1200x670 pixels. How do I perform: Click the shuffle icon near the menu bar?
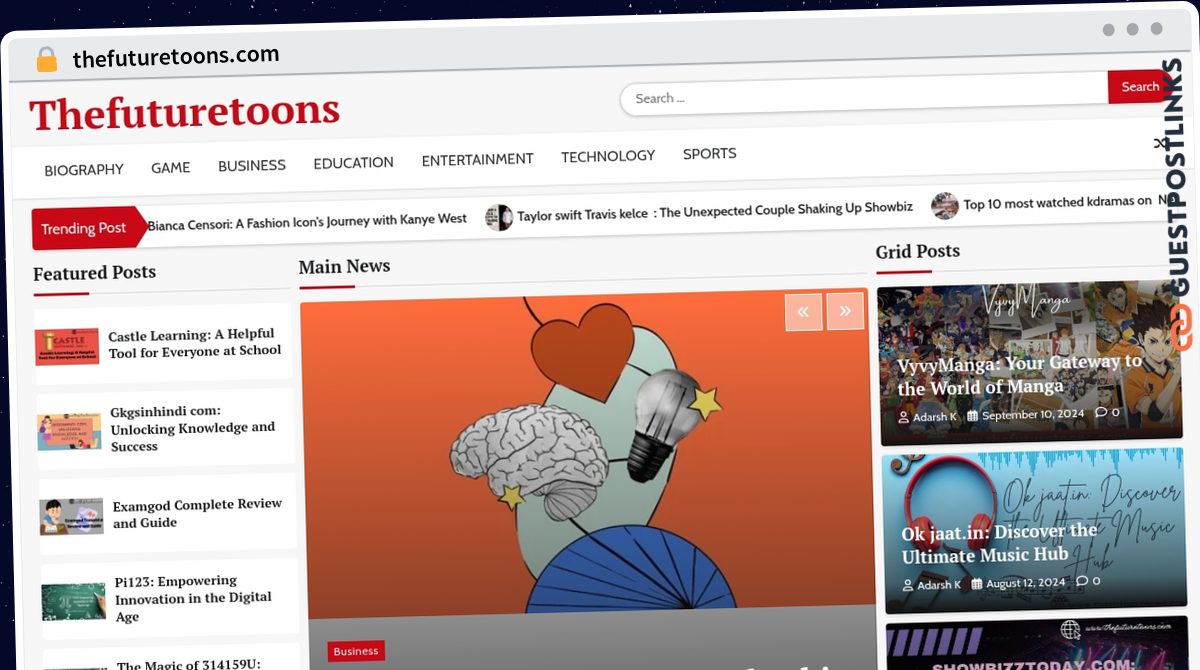[x=1160, y=144]
